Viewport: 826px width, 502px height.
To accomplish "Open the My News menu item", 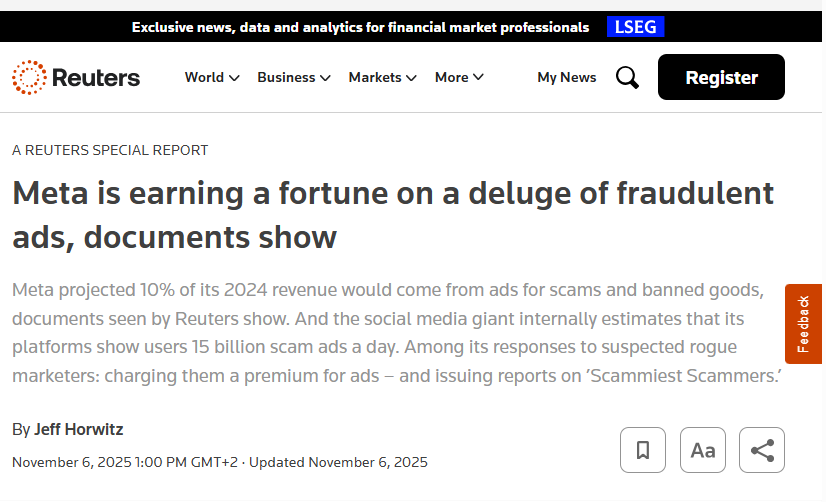I will tap(566, 77).
